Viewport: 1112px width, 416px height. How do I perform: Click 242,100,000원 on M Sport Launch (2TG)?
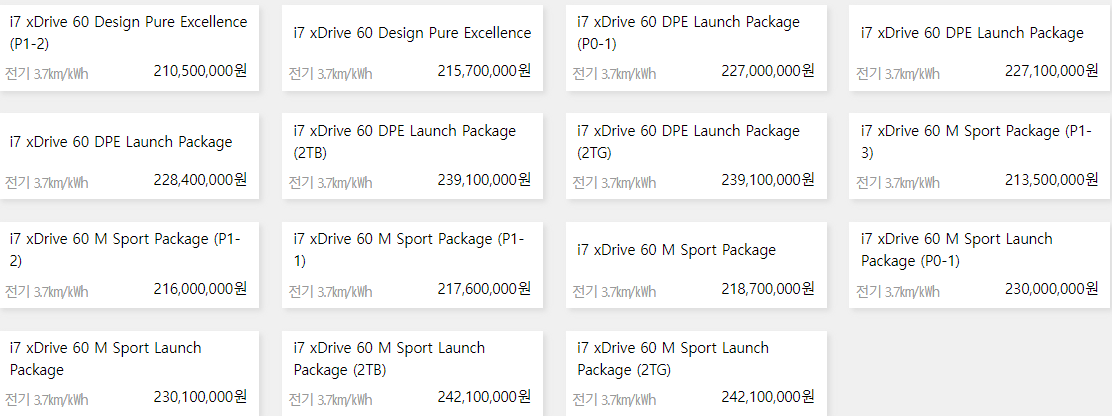pyautogui.click(x=768, y=397)
